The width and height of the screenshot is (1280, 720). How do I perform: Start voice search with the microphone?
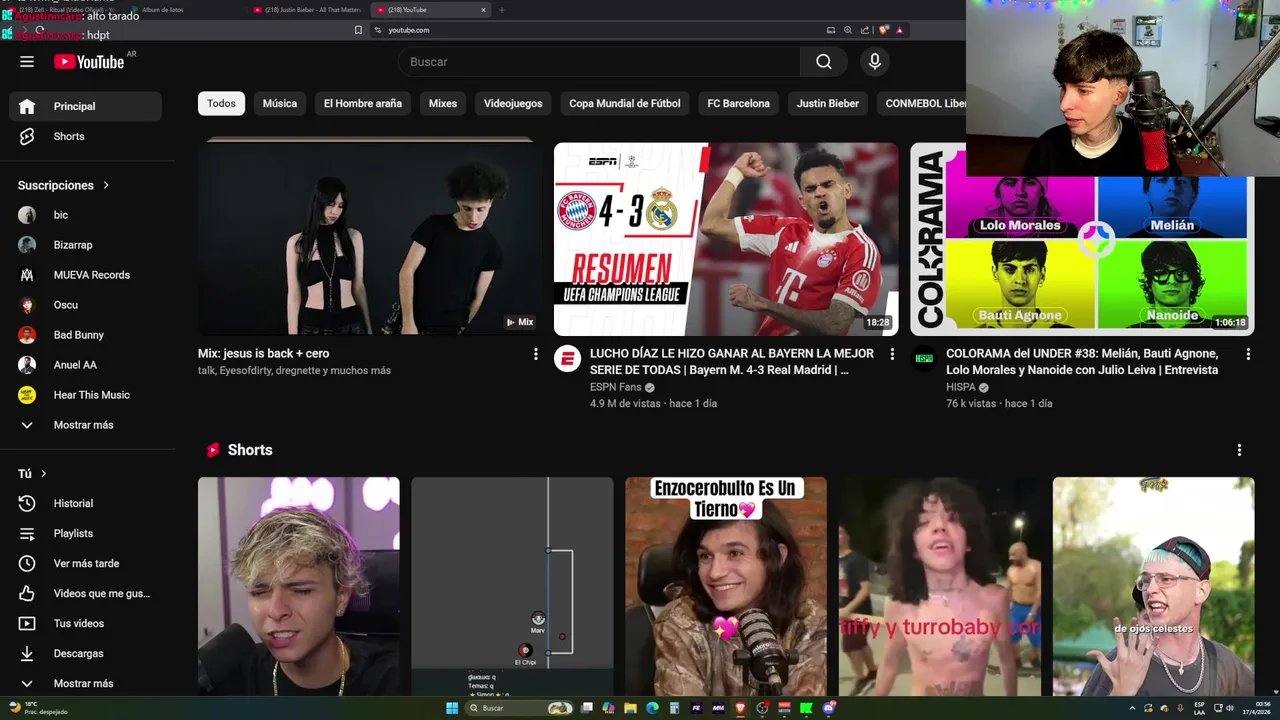(x=875, y=62)
